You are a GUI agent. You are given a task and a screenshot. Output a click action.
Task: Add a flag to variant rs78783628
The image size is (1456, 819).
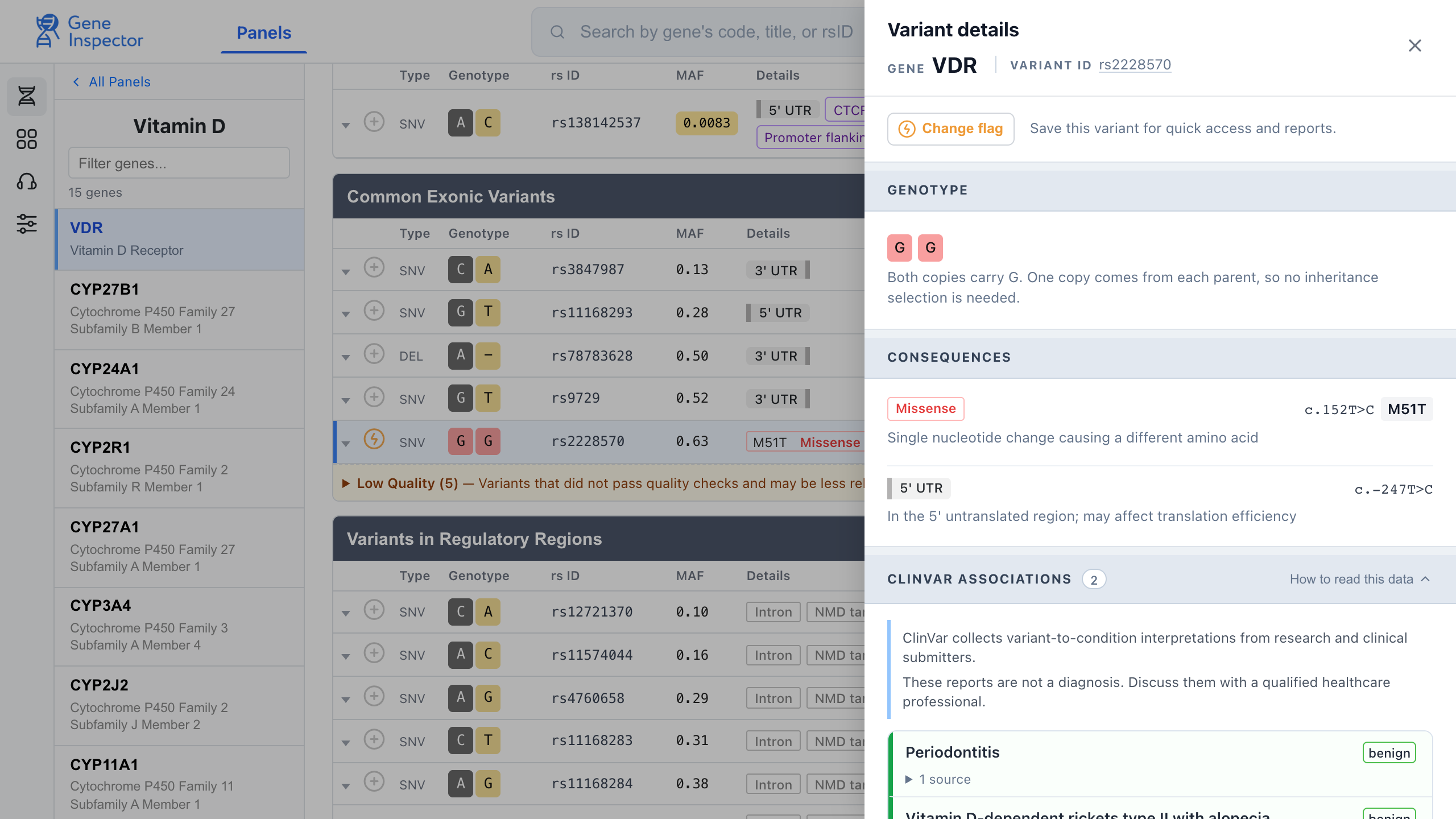(374, 354)
